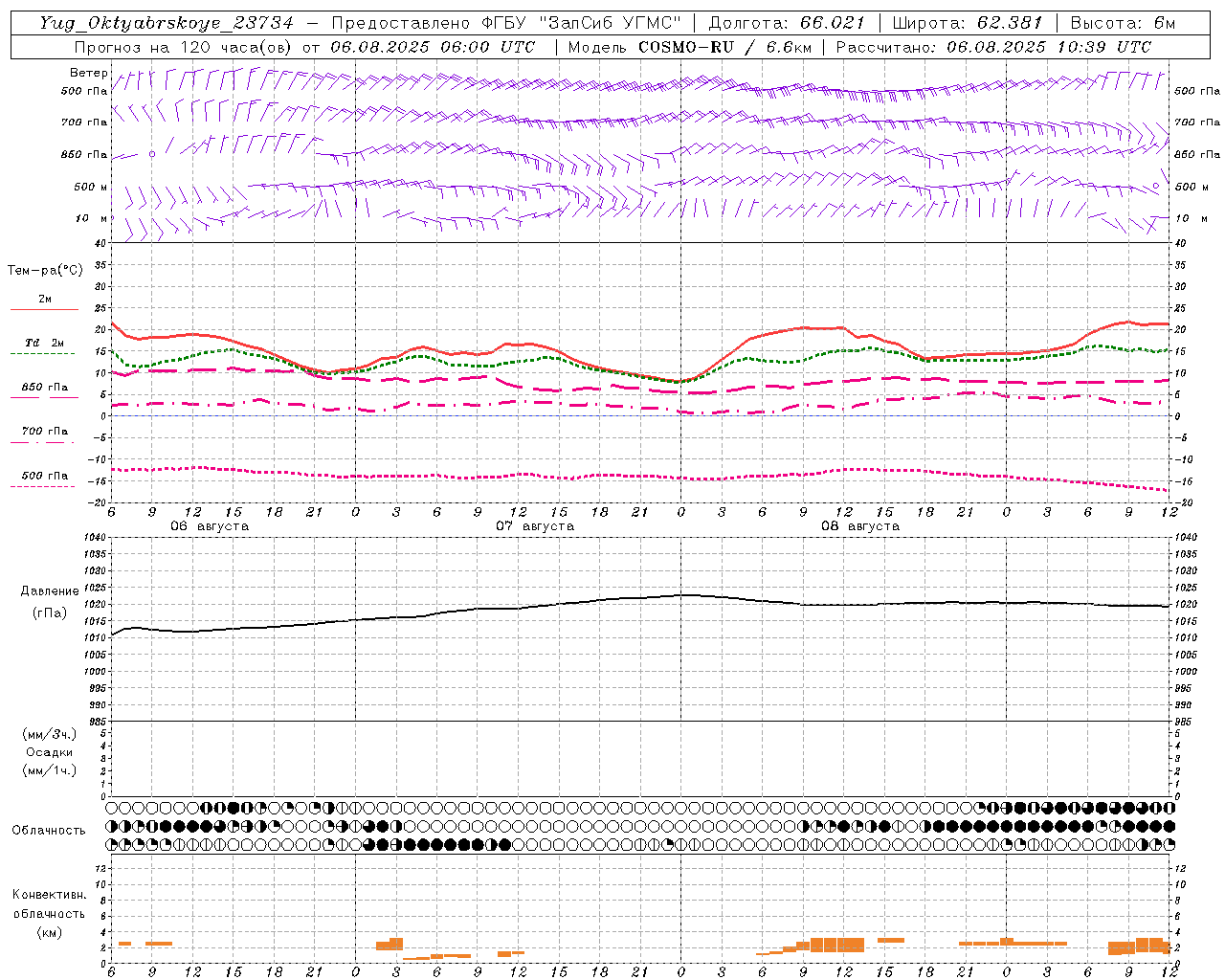Click the Модель COSMO-RU / 6.6км text
This screenshot has width=1225, height=980.
point(689,47)
